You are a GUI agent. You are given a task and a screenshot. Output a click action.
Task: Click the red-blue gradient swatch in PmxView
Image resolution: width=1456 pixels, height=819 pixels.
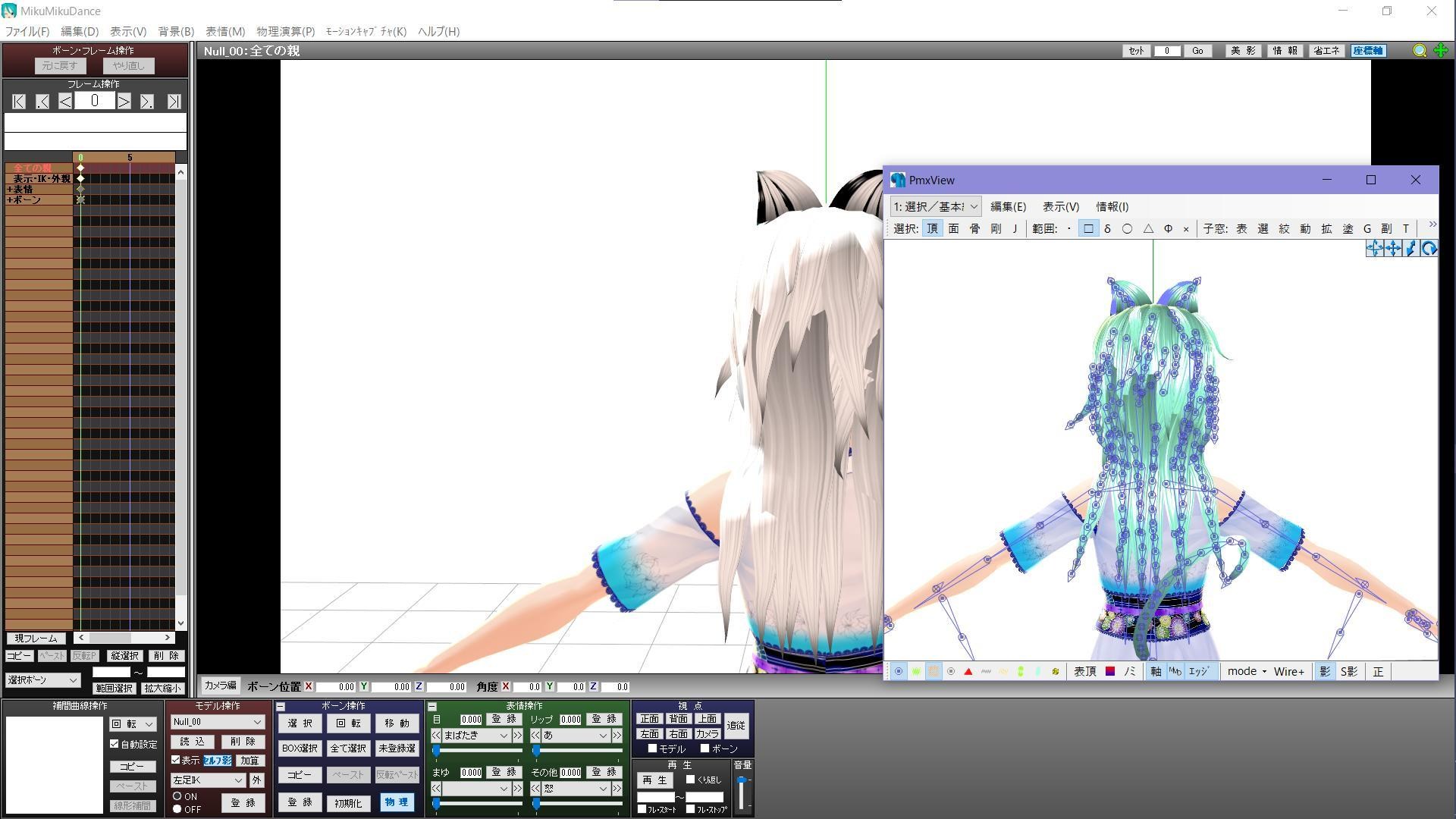(x=1110, y=671)
